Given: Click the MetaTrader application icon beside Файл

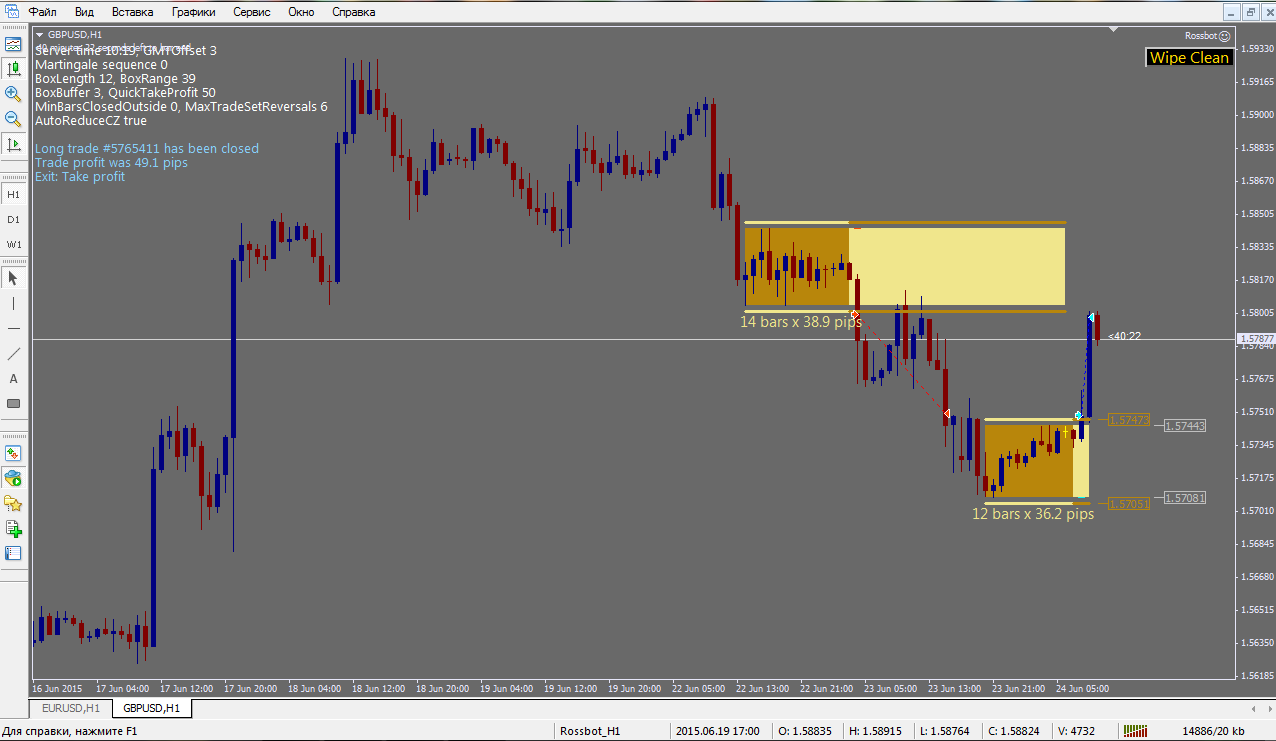Looking at the screenshot, I should click(11, 12).
